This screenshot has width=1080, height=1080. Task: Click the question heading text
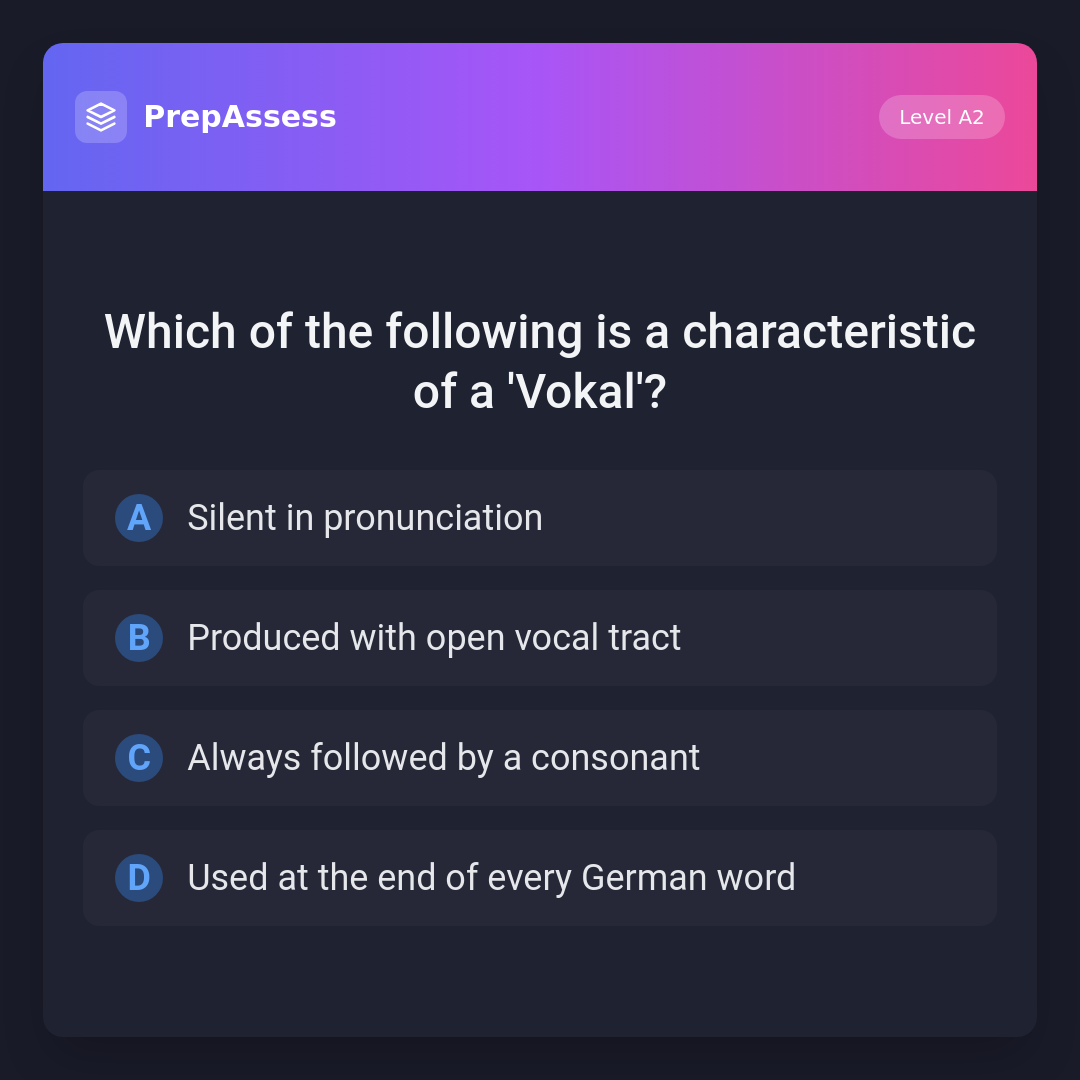tap(540, 332)
